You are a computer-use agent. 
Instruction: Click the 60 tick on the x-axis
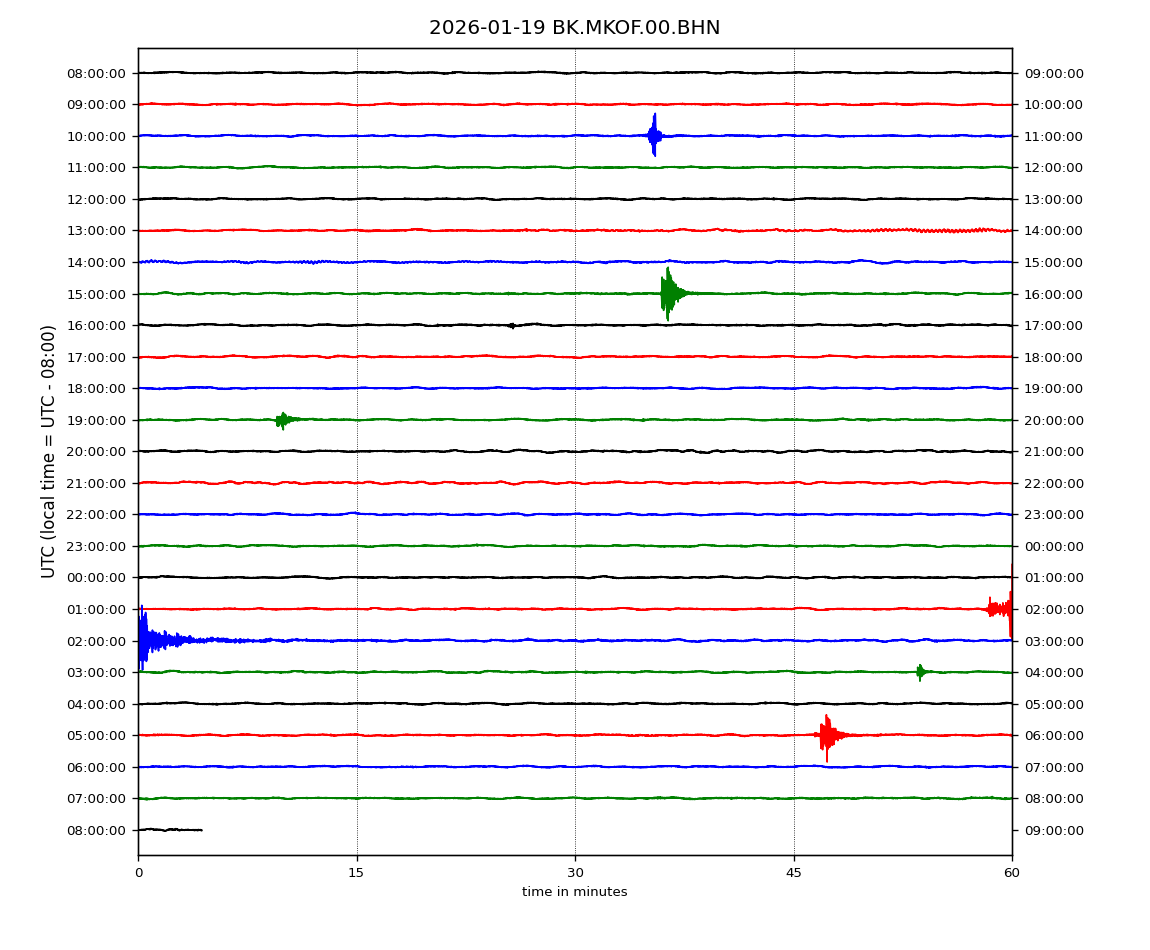click(1012, 873)
